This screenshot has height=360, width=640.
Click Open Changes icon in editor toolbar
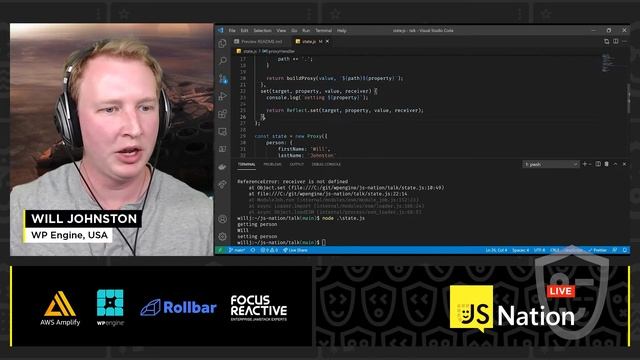click(607, 41)
